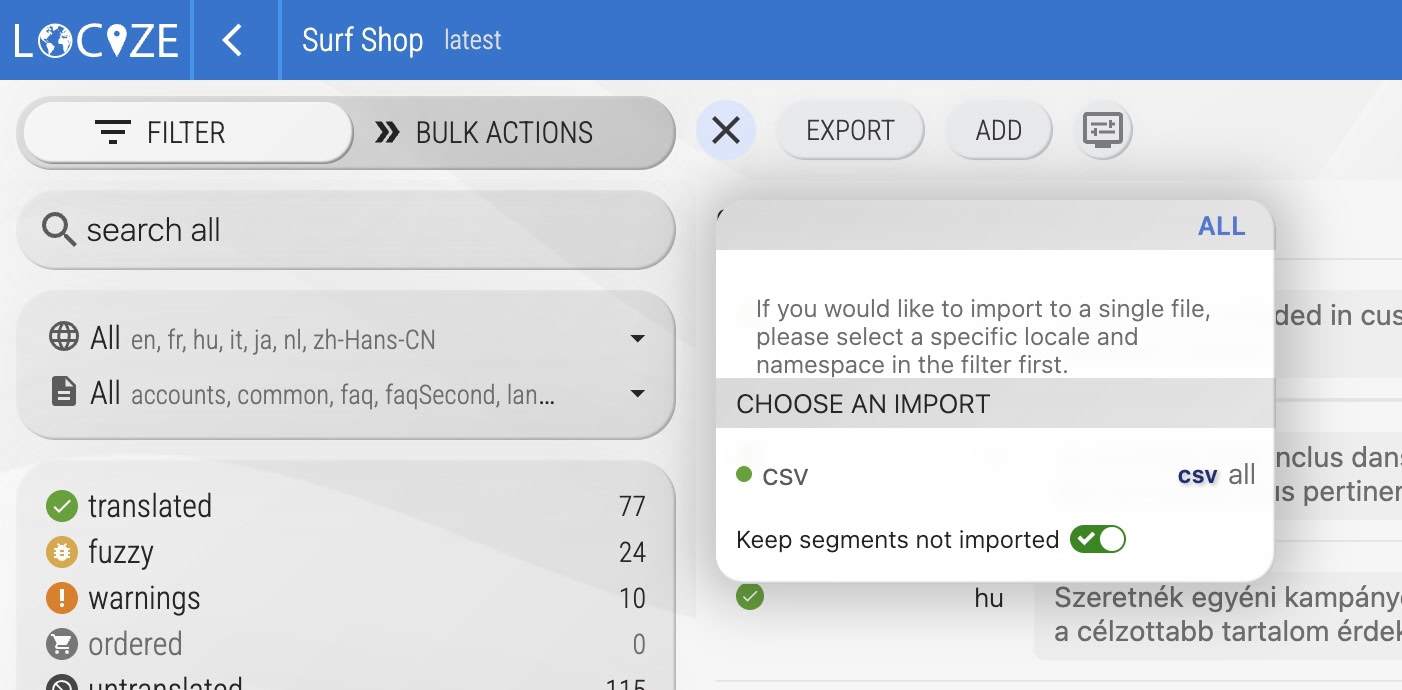This screenshot has width=1402, height=690.
Task: Switch to the FILTER tab
Action: pyautogui.click(x=188, y=132)
